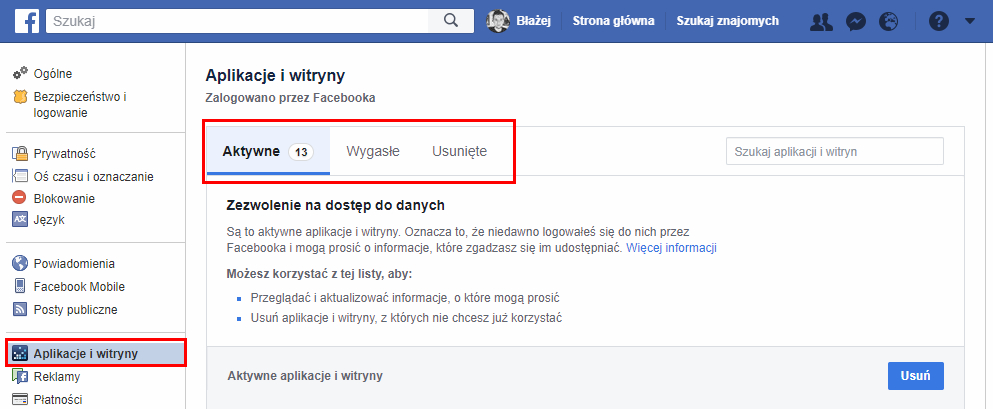The width and height of the screenshot is (993, 409).
Task: Open Posty publiczne settings
Action: tap(75, 310)
